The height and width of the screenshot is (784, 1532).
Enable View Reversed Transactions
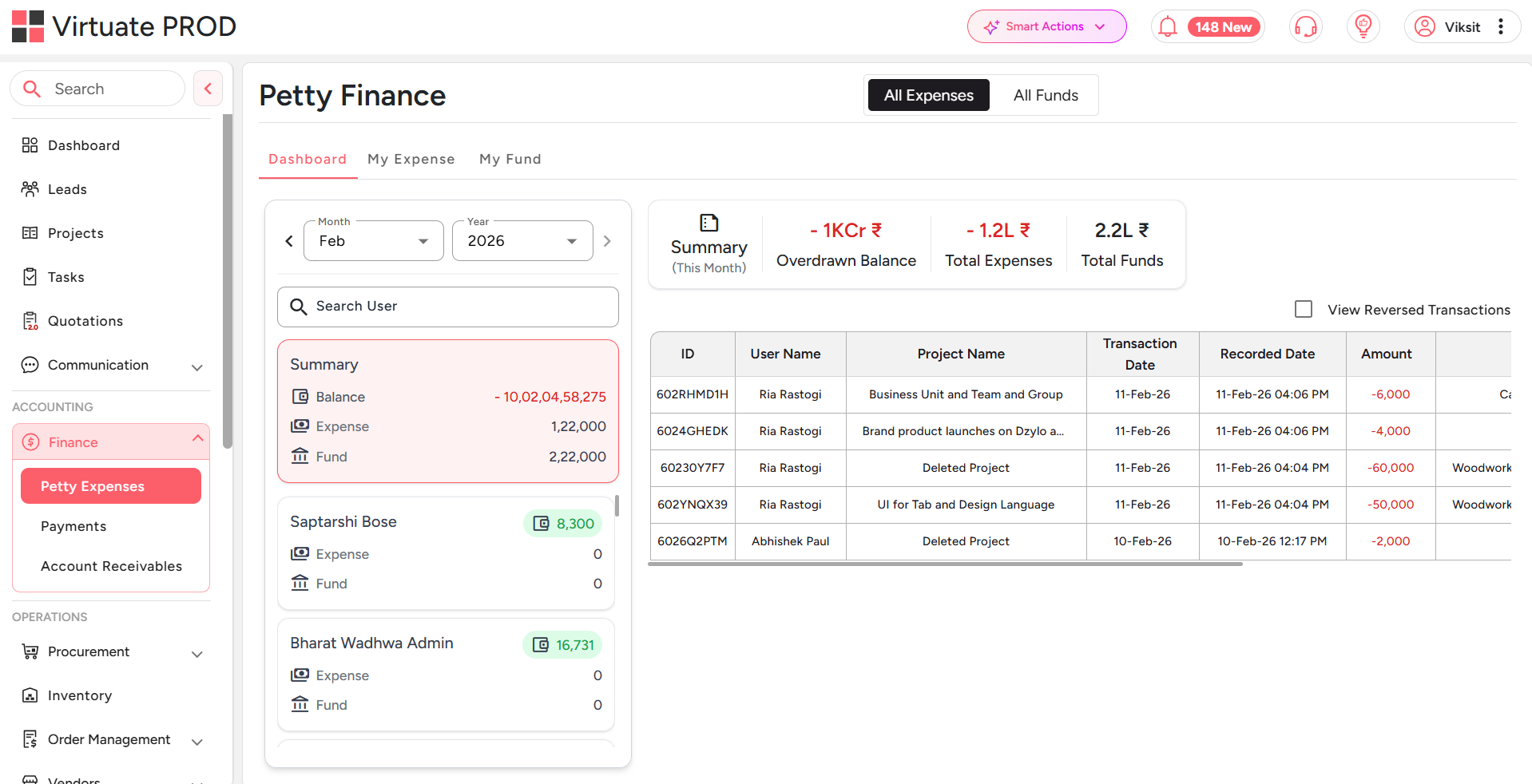point(1304,309)
